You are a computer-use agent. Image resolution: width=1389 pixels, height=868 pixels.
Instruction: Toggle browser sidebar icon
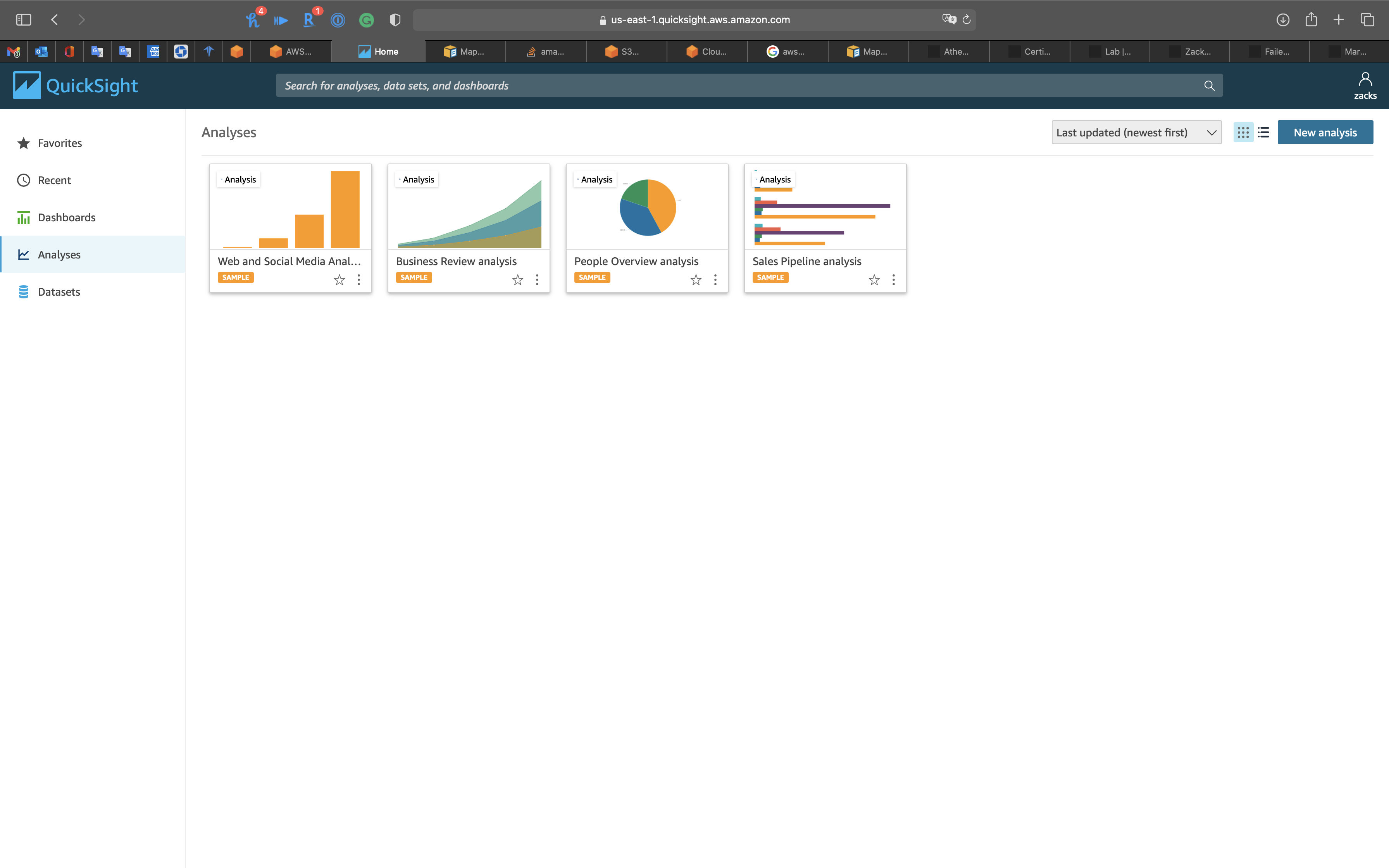pos(24,19)
